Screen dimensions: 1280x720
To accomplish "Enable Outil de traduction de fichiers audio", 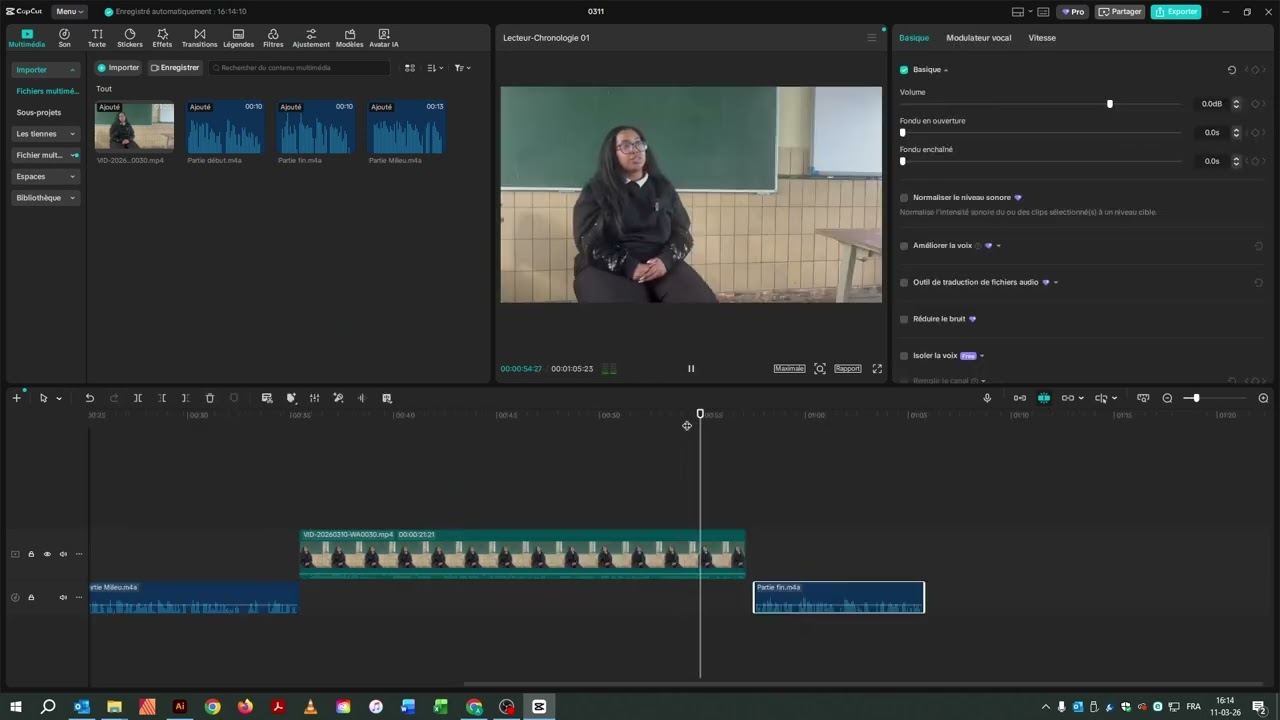I will pyautogui.click(x=904, y=283).
